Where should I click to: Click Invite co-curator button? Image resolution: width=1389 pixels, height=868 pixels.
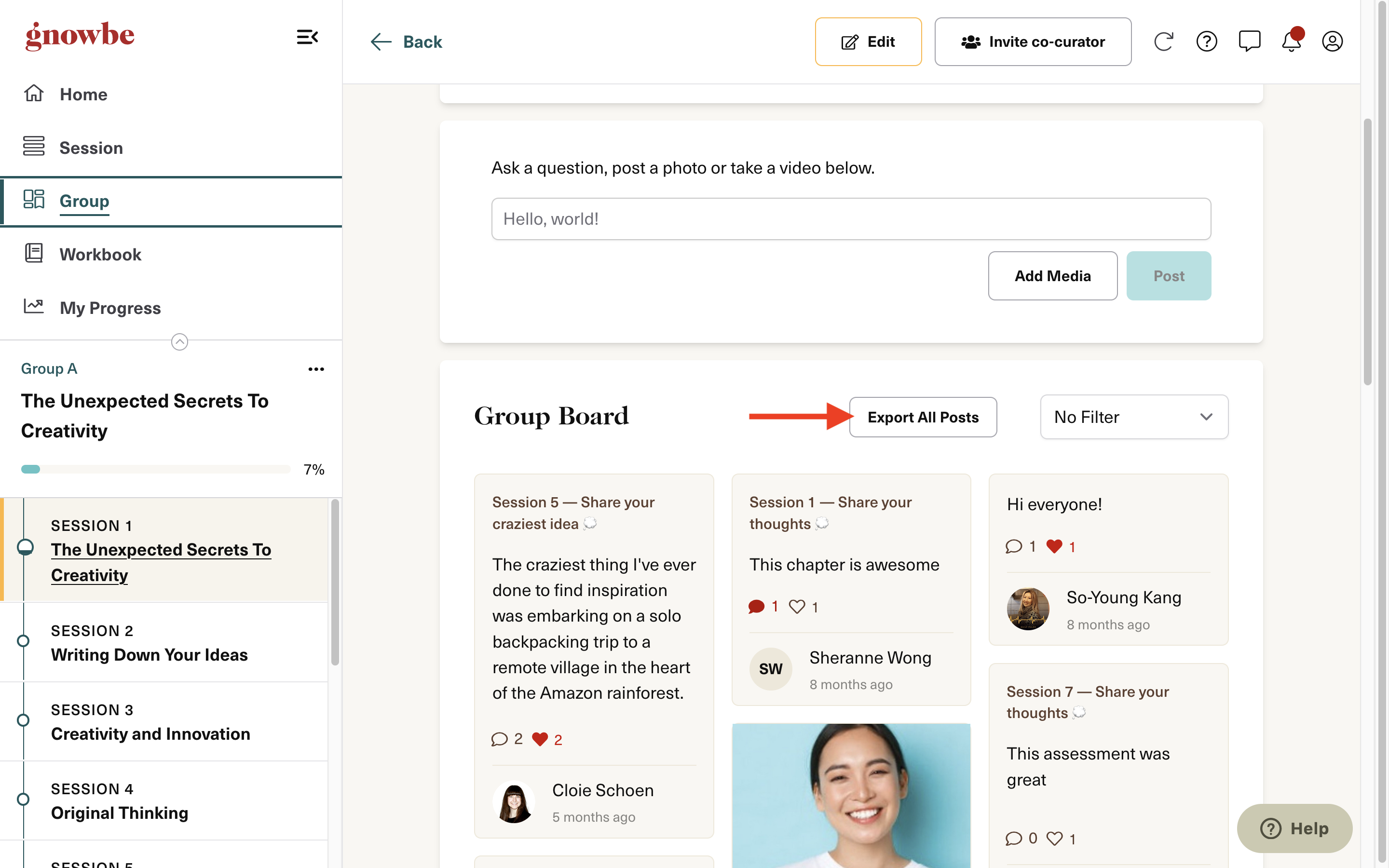[x=1033, y=41]
